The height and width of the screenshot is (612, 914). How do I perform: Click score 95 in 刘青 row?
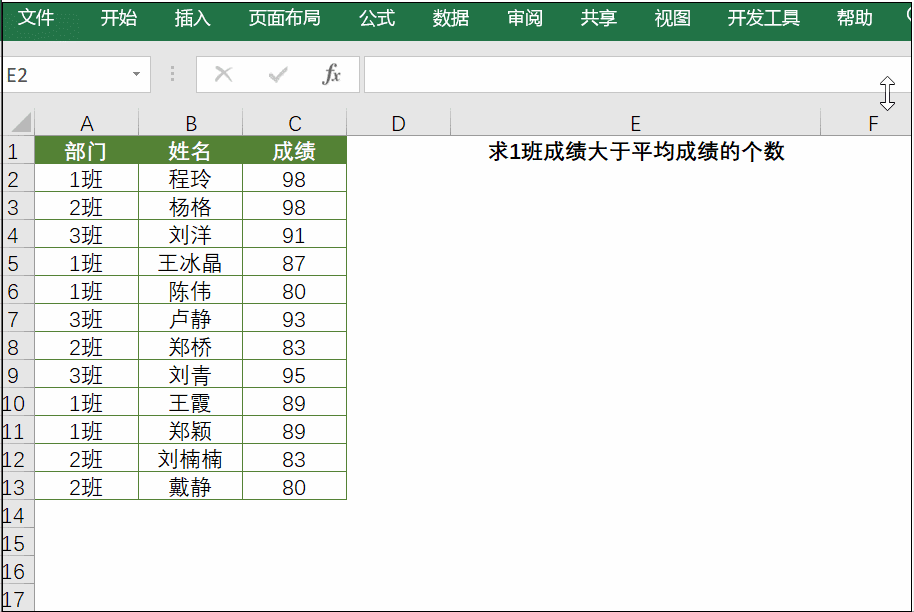click(294, 375)
